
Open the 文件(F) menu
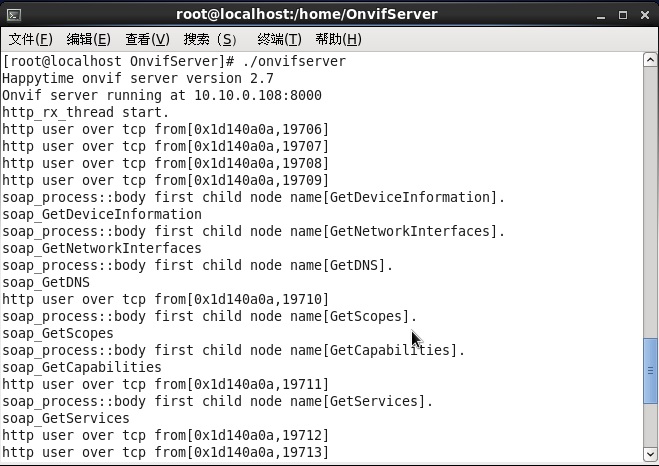pyautogui.click(x=31, y=39)
